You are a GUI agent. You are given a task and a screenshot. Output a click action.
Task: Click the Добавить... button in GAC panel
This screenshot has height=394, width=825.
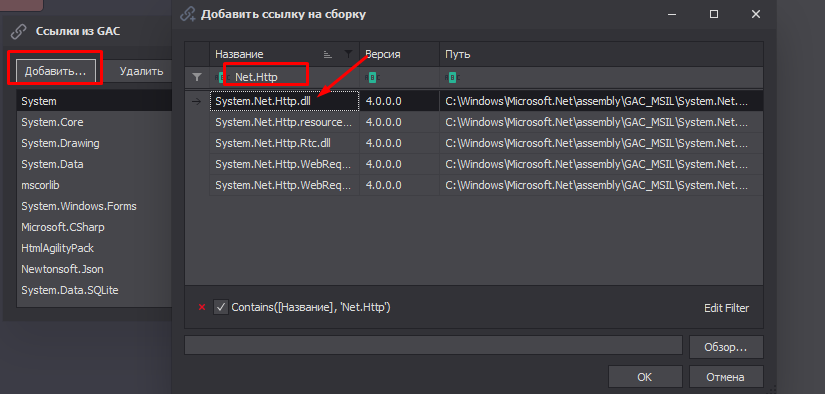point(55,71)
